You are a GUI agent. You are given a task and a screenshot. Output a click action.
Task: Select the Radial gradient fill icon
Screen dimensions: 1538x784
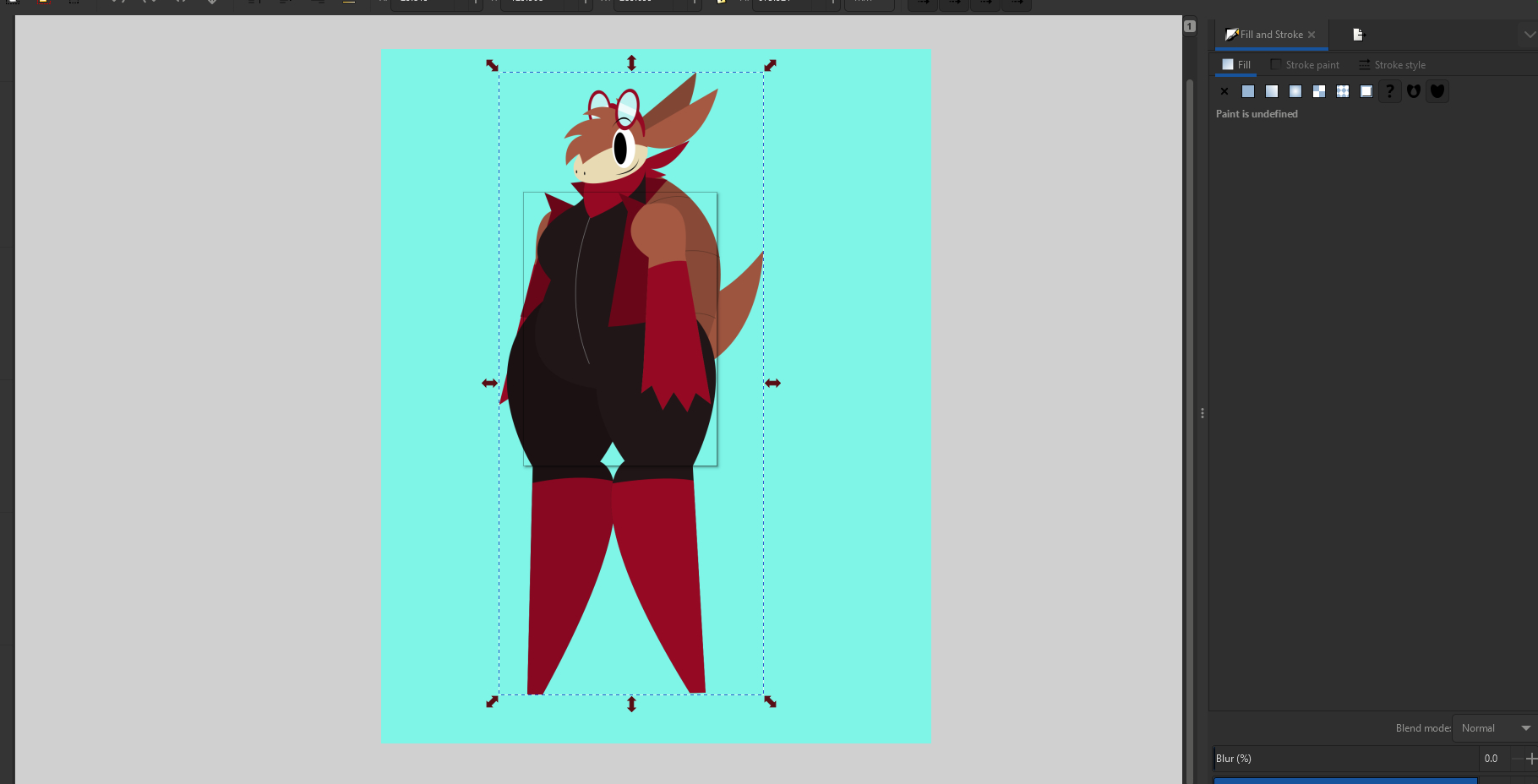point(1295,91)
